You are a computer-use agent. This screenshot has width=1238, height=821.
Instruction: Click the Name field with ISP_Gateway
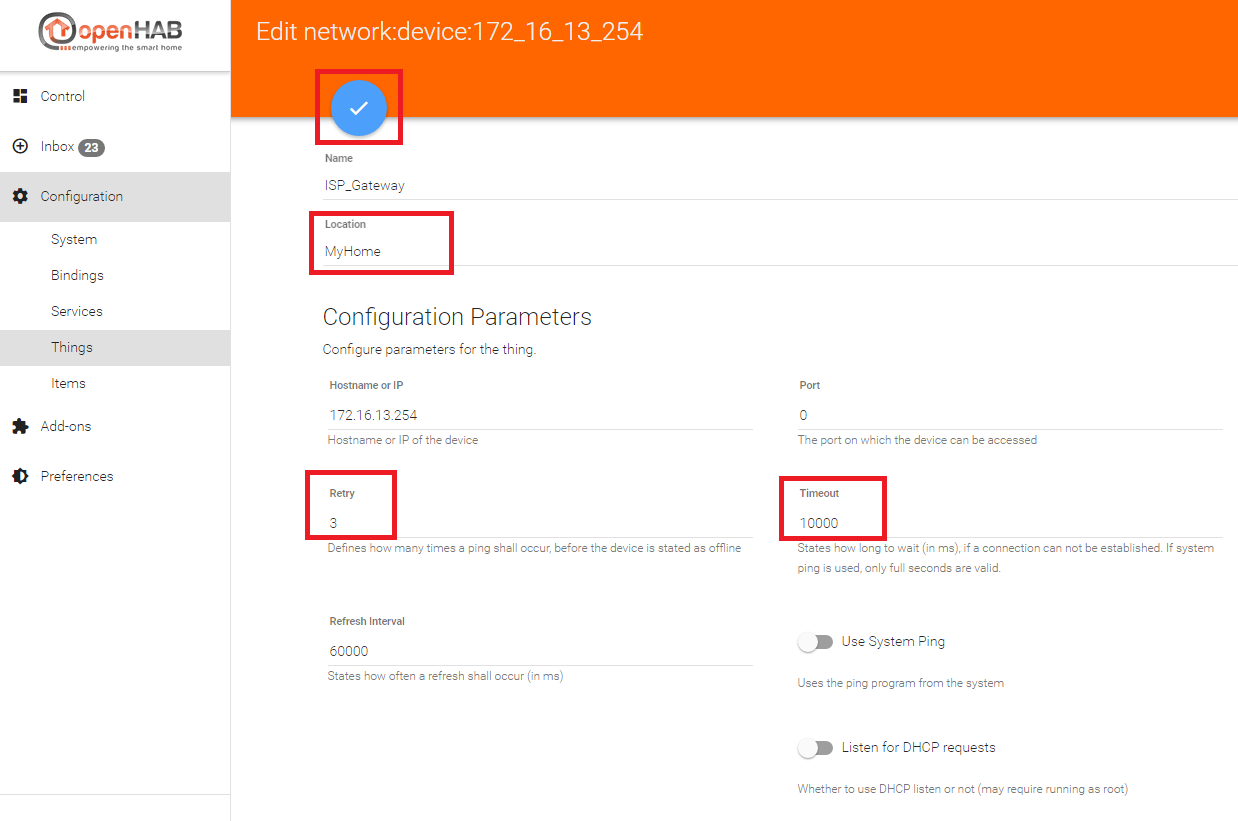click(x=780, y=185)
